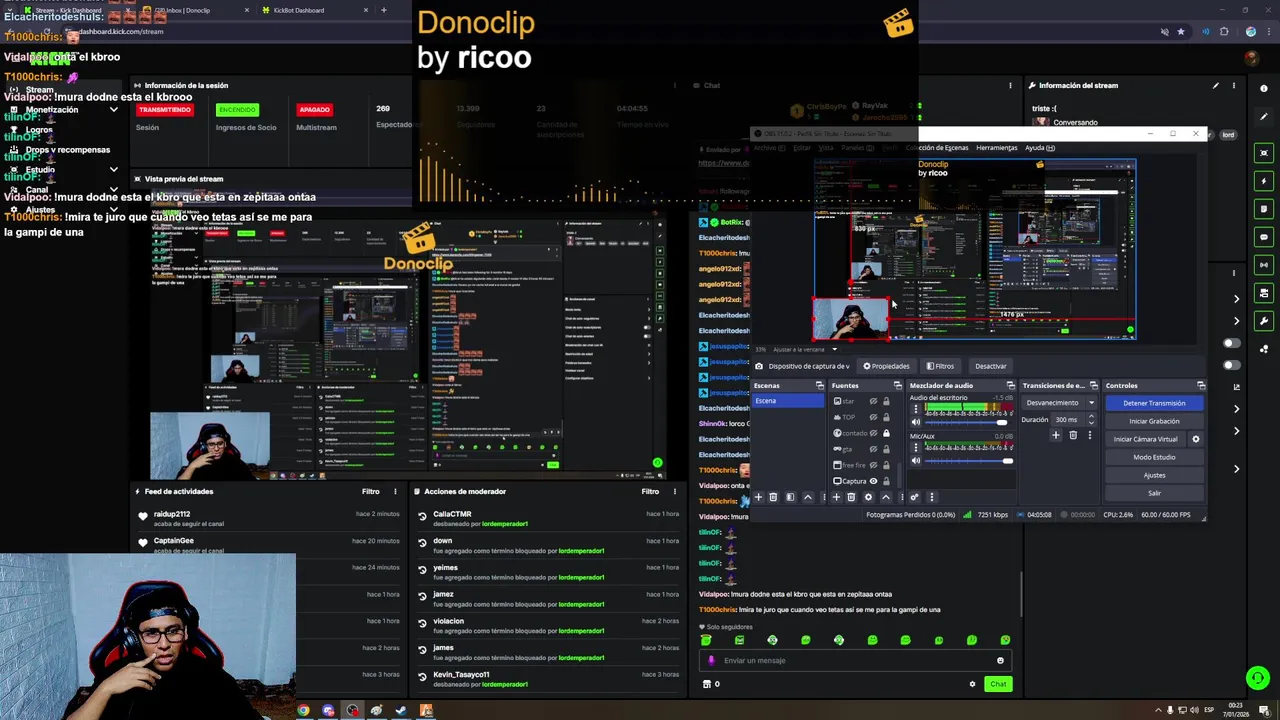Move scene up in Escenas toolbar

pos(808,497)
